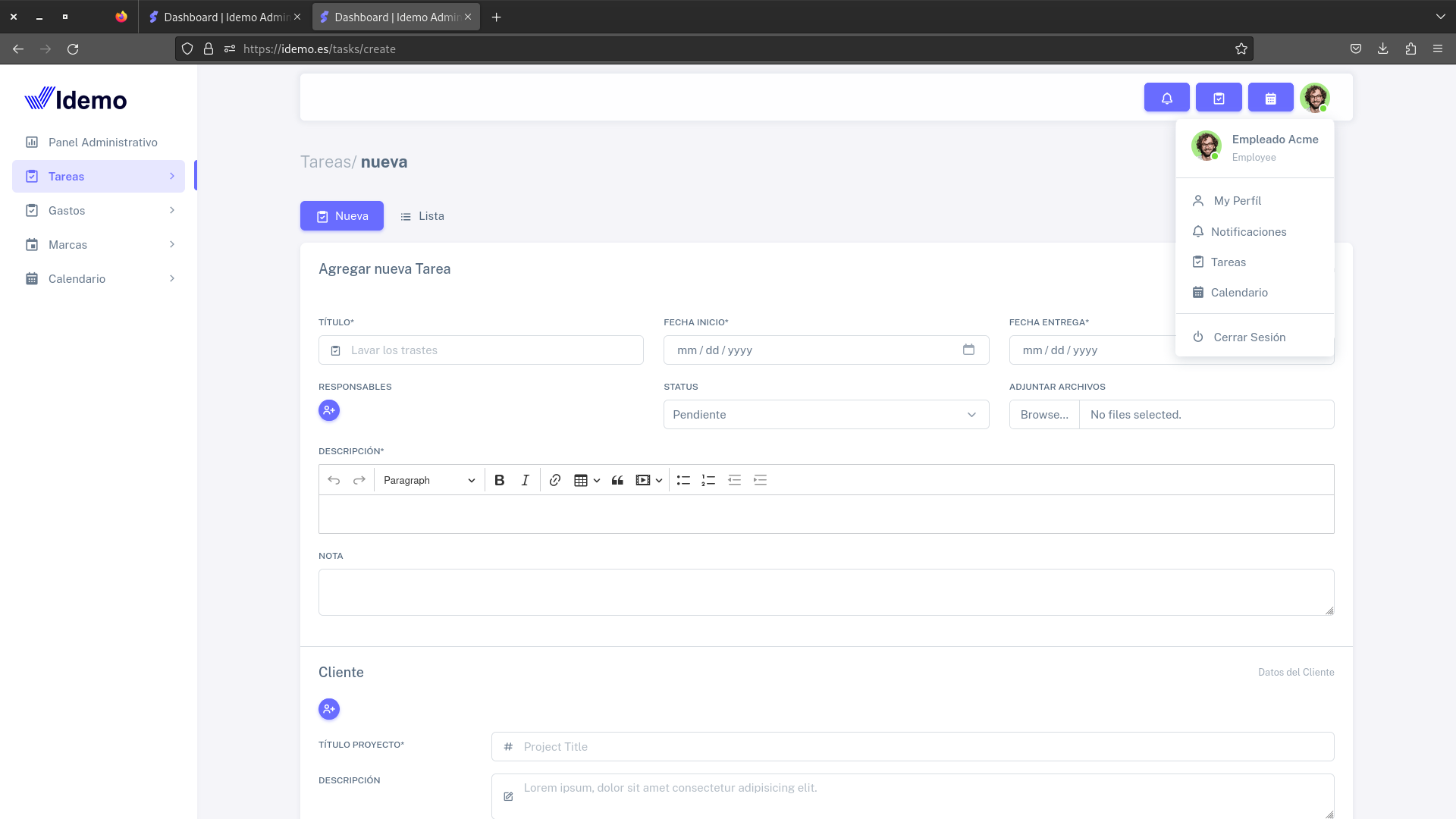Click the calendar button in top header
The width and height of the screenshot is (1456, 819).
(1270, 98)
